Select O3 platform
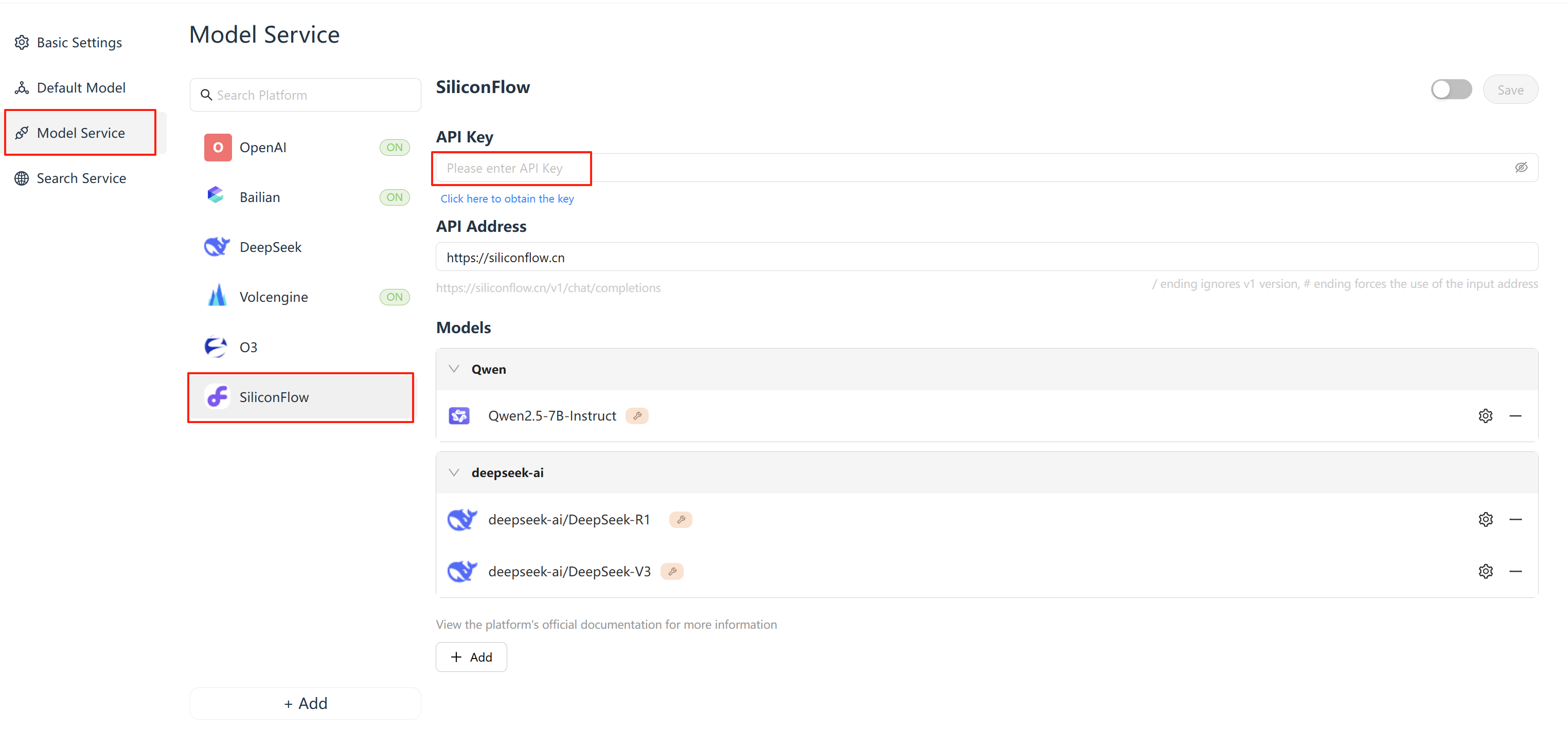The width and height of the screenshot is (1568, 730). click(305, 346)
